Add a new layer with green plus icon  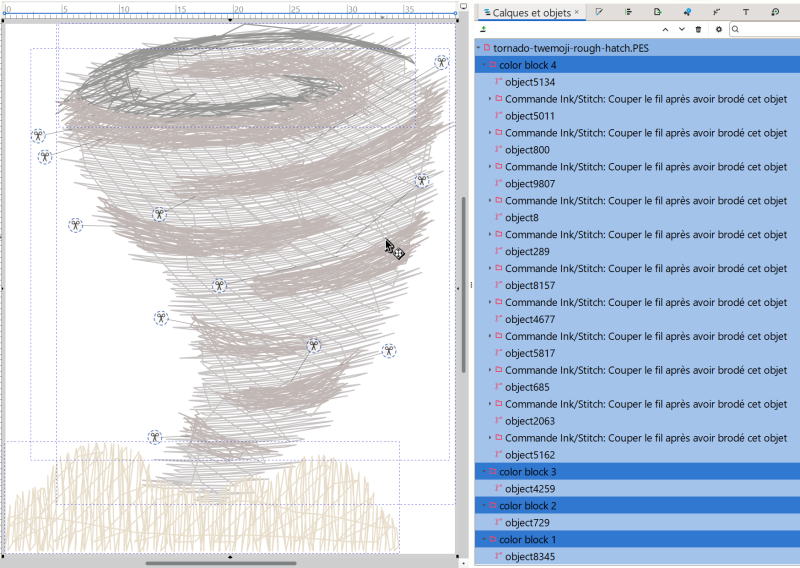point(483,30)
